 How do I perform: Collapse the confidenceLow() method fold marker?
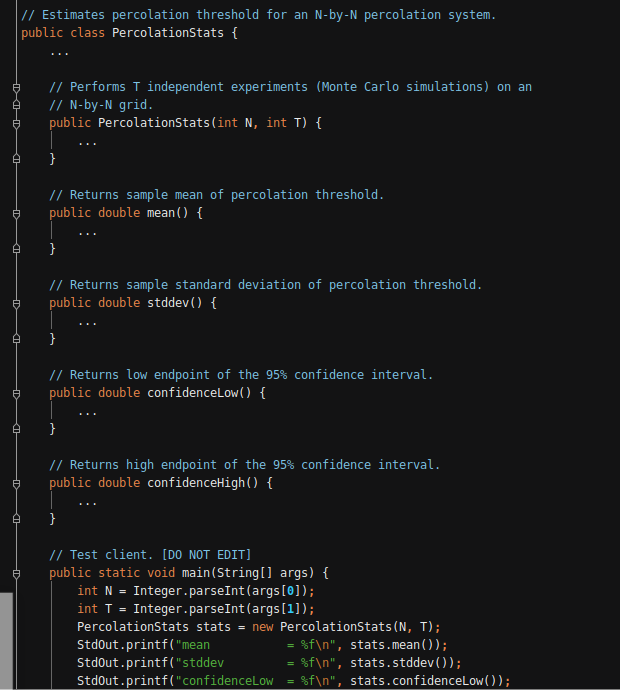(16, 394)
